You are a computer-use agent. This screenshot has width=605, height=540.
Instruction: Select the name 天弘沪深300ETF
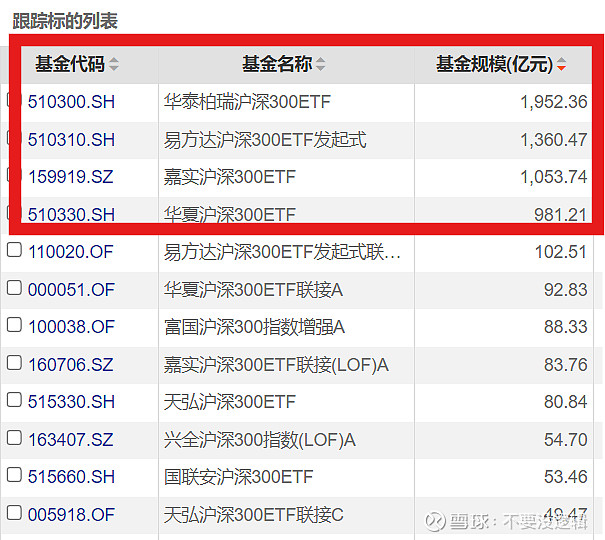[230, 402]
